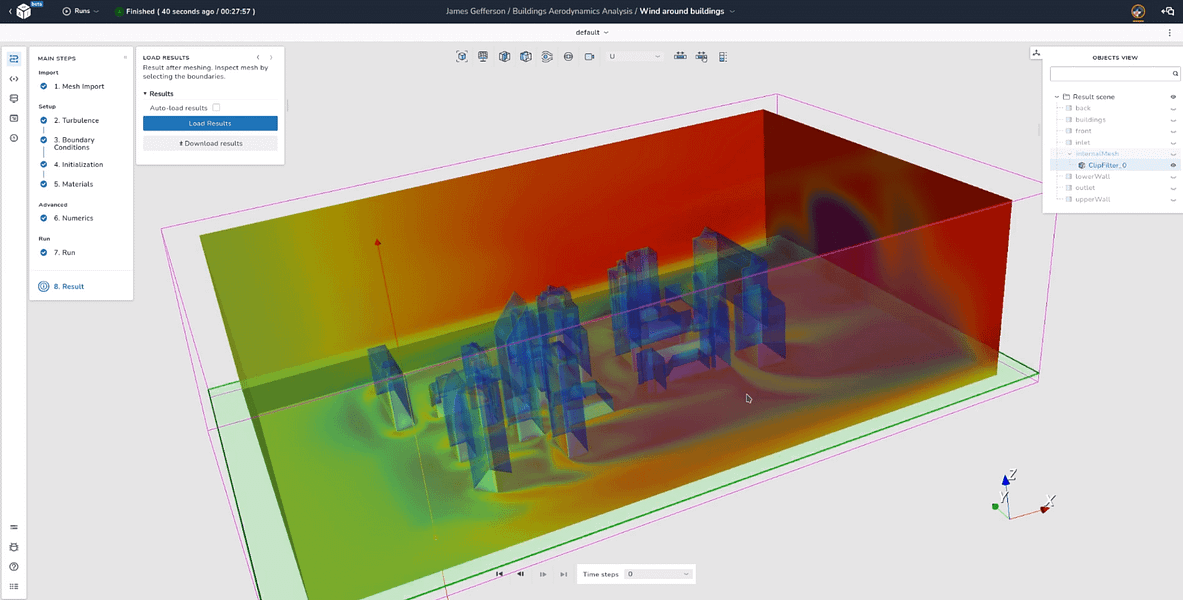Enable Auto-load results checkbox
1183x600 pixels.
[x=216, y=108]
